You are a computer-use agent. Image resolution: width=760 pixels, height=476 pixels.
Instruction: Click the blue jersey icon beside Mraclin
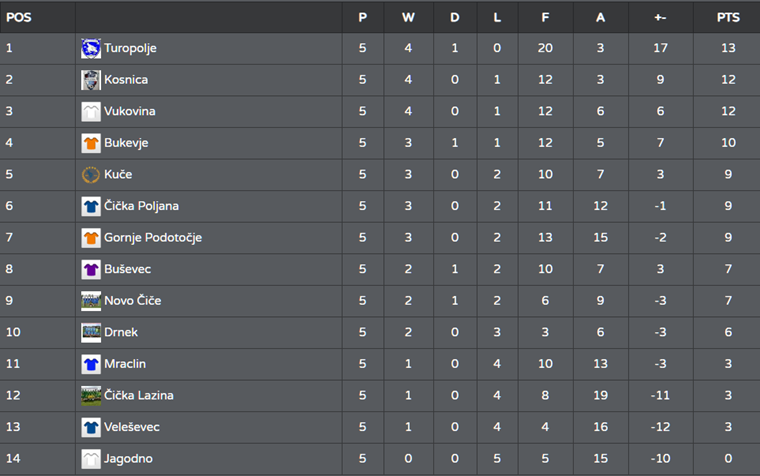tap(91, 364)
